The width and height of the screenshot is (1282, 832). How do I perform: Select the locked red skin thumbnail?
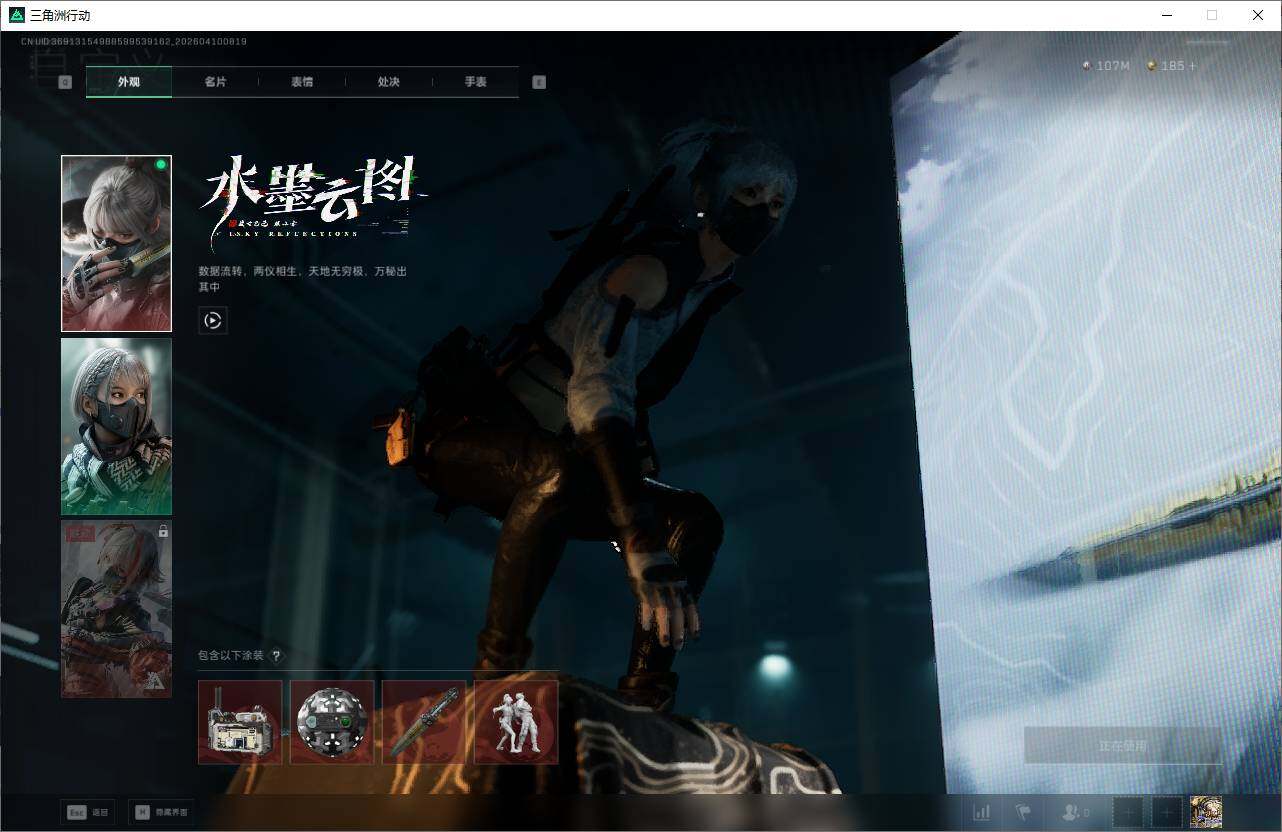pyautogui.click(x=116, y=609)
